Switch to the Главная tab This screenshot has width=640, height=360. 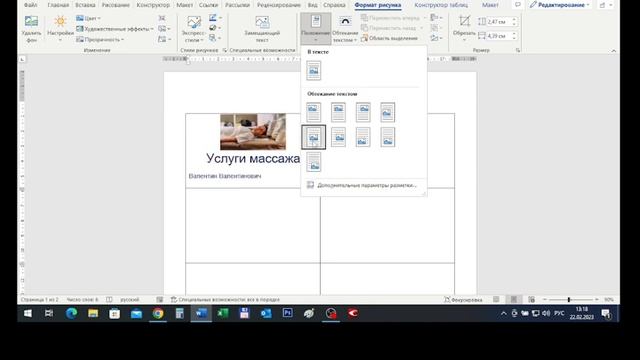(x=58, y=5)
